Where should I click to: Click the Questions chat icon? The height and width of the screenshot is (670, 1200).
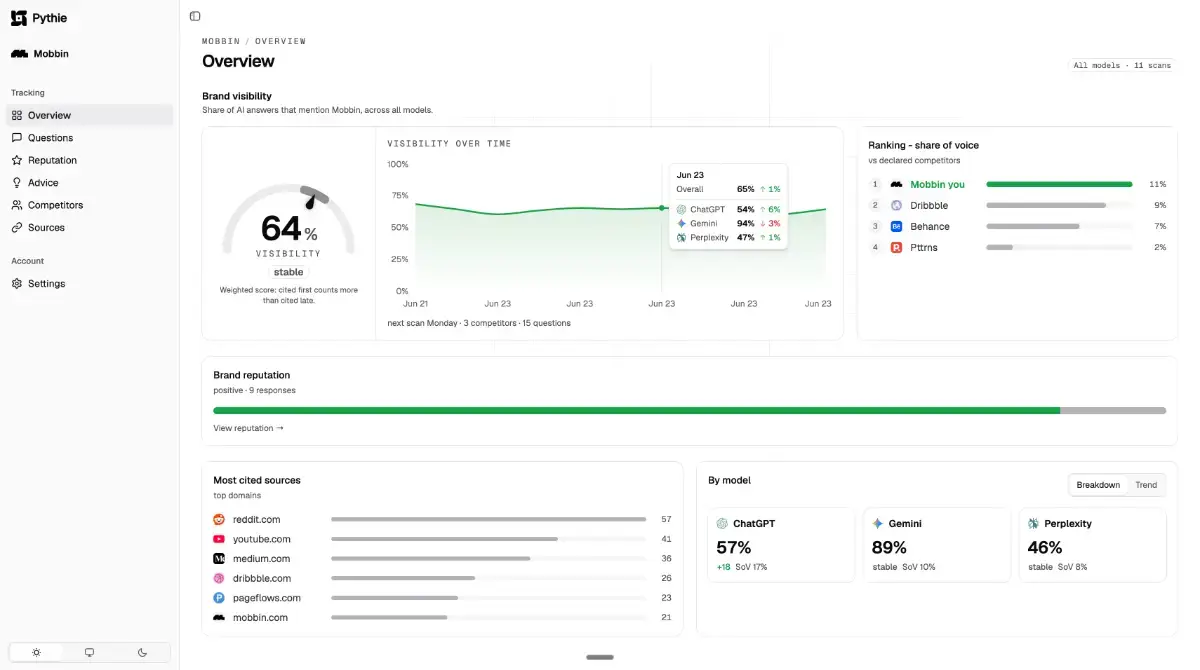(17, 138)
